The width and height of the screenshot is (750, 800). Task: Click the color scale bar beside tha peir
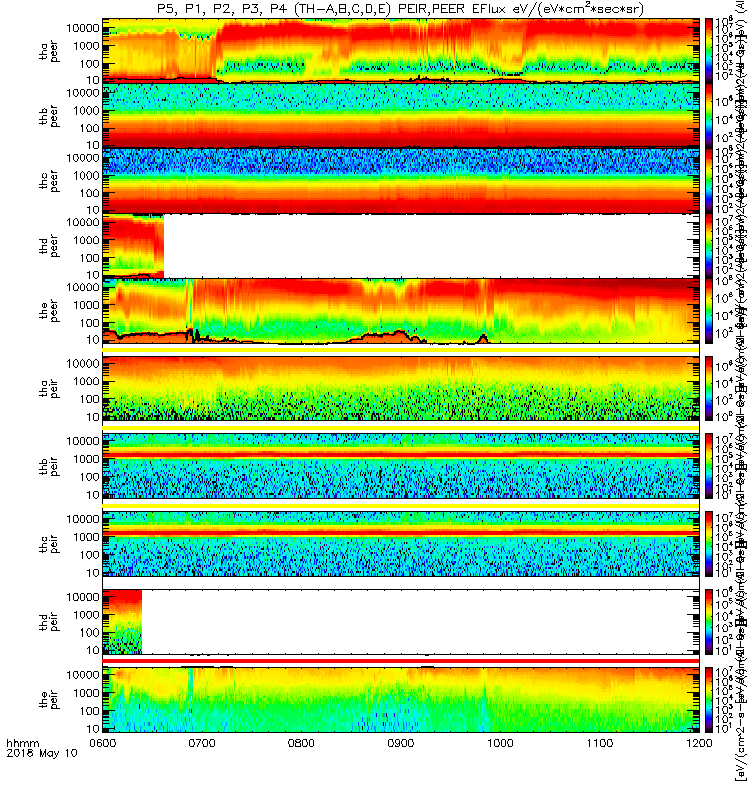pos(709,388)
